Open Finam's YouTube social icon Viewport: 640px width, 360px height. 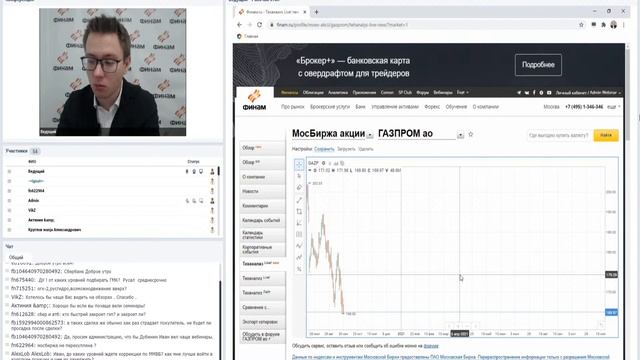pos(549,93)
